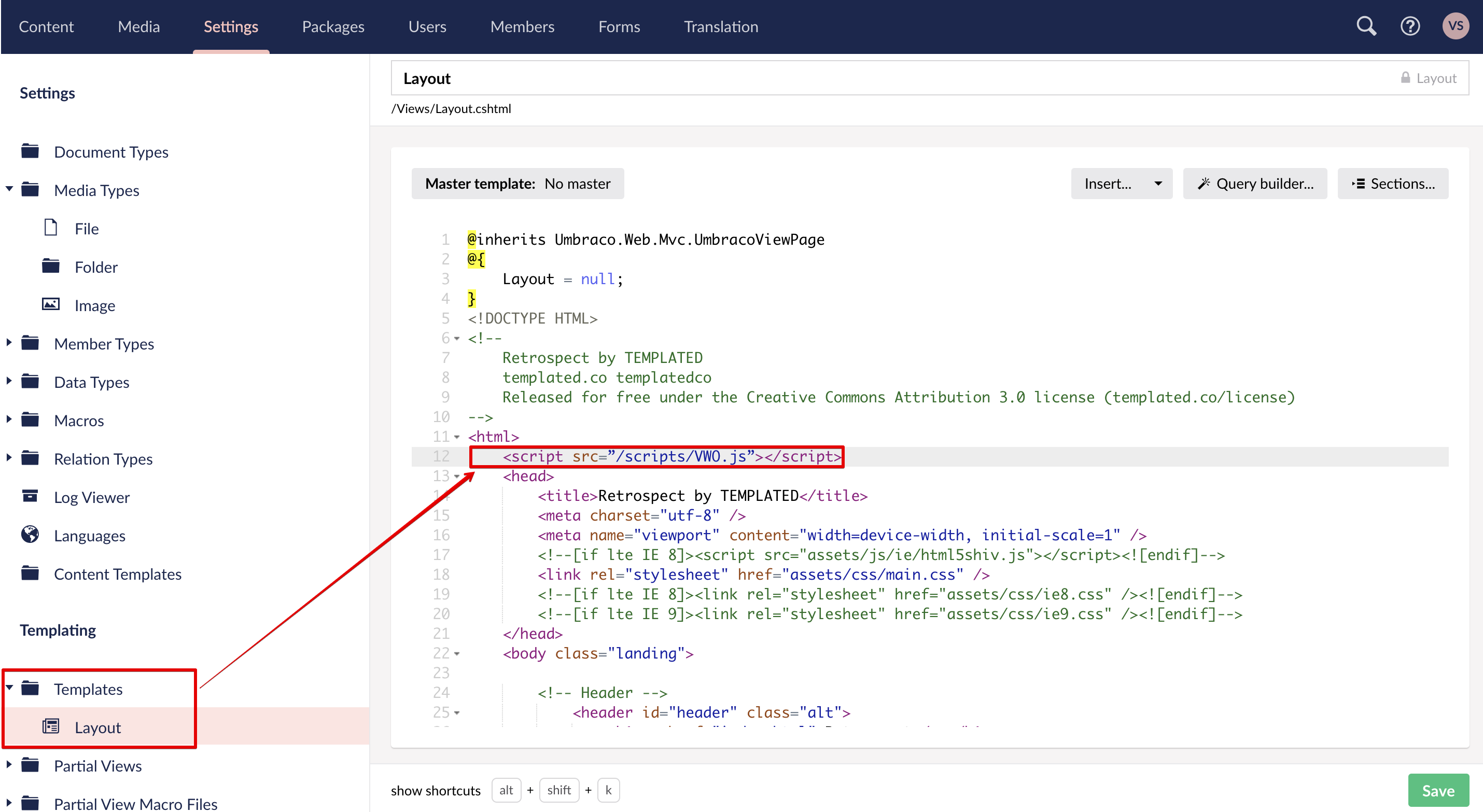This screenshot has width=1483, height=812.
Task: Click the Templates folder icon
Action: point(30,688)
